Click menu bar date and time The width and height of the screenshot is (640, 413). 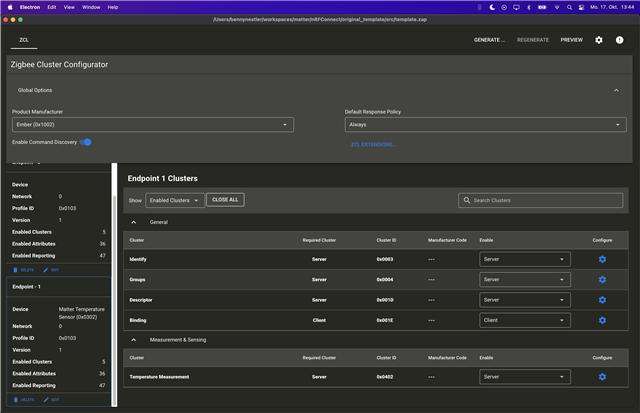tap(612, 7)
